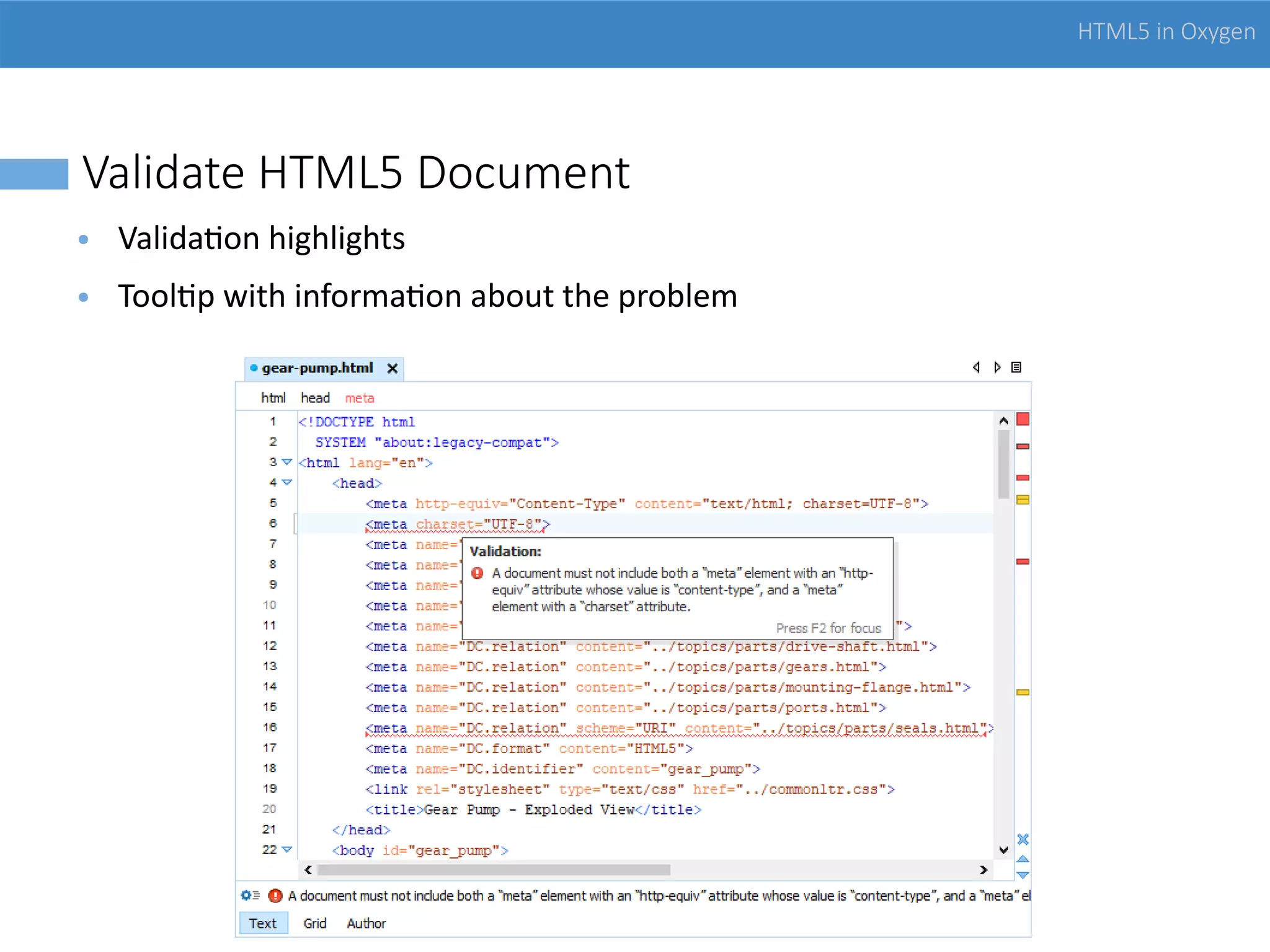Jump to red error marker beside line 8
Image resolution: width=1270 pixels, height=952 pixels.
[x=1023, y=562]
